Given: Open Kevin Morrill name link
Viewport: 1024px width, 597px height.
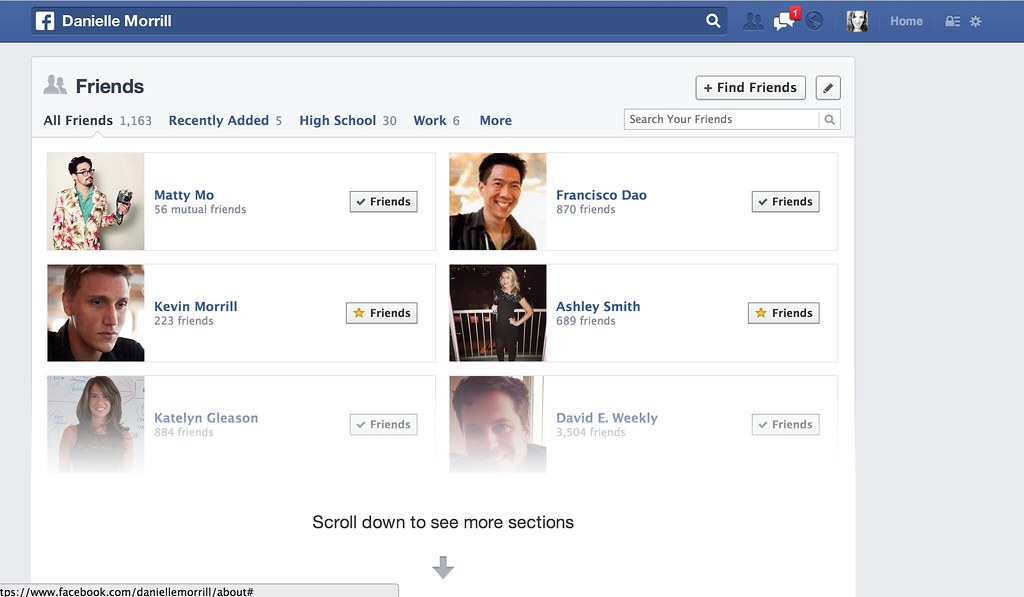Looking at the screenshot, I should tap(196, 306).
